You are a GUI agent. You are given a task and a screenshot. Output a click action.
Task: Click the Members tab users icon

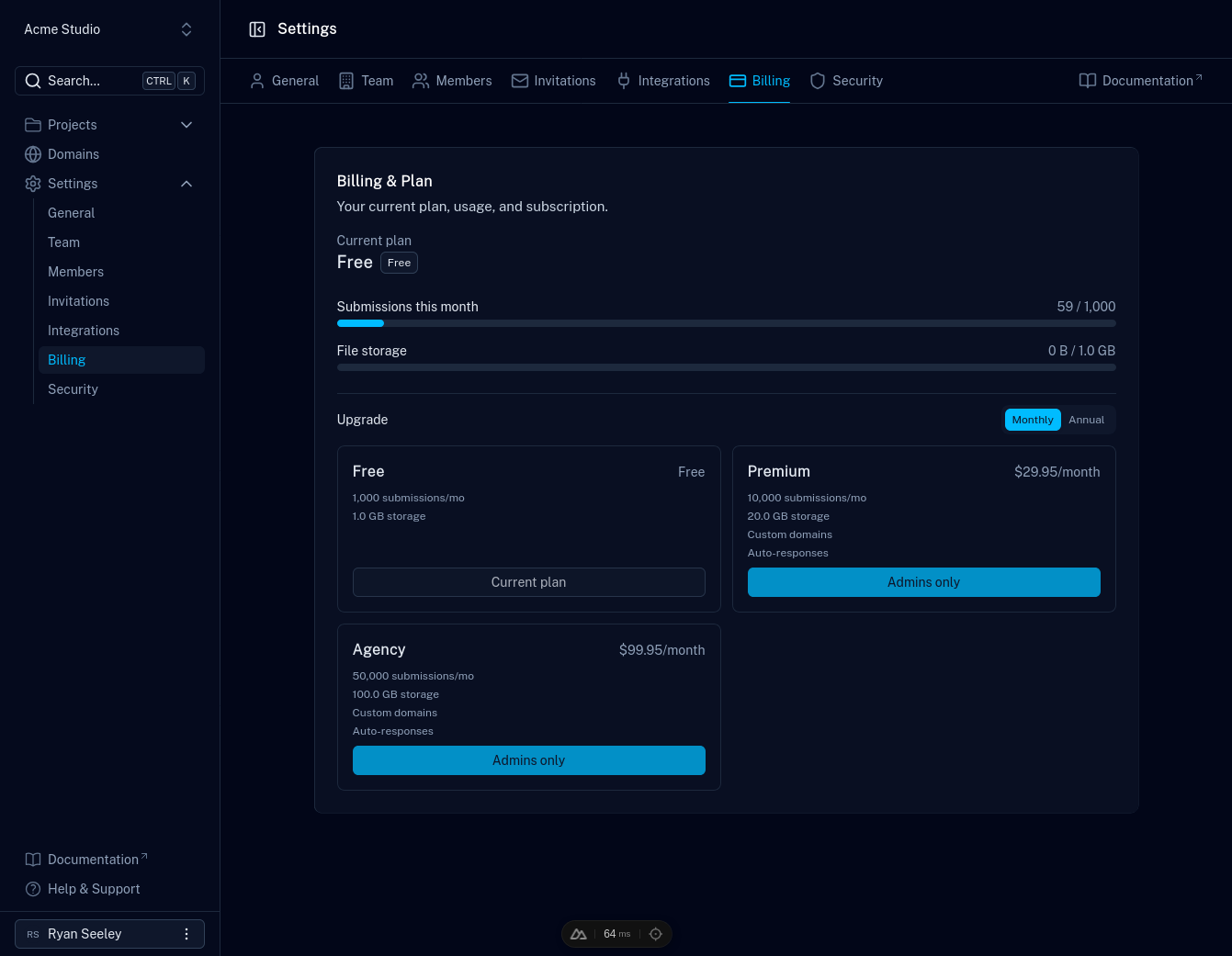(x=421, y=81)
